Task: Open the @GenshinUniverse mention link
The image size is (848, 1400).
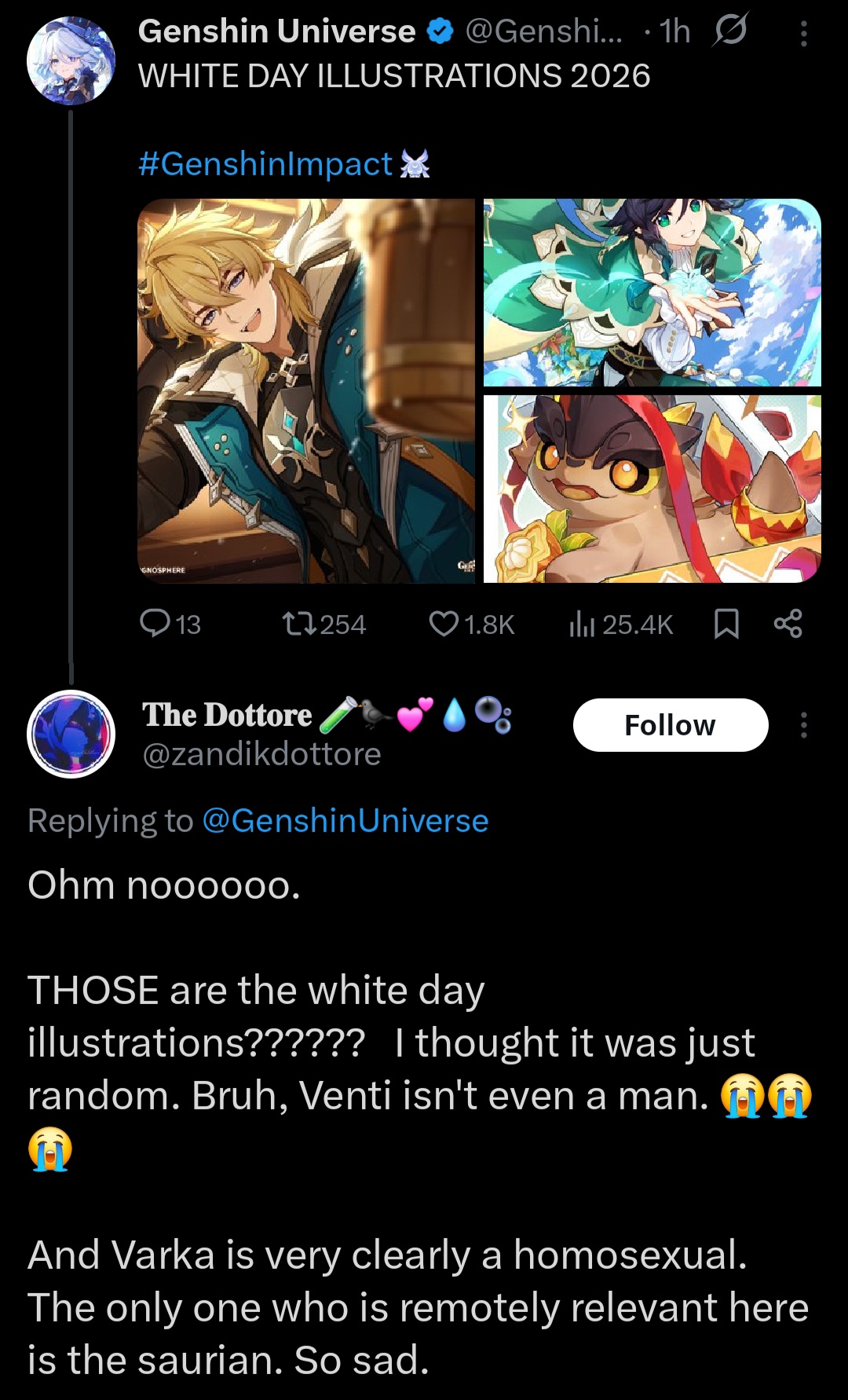Action: 345,821
